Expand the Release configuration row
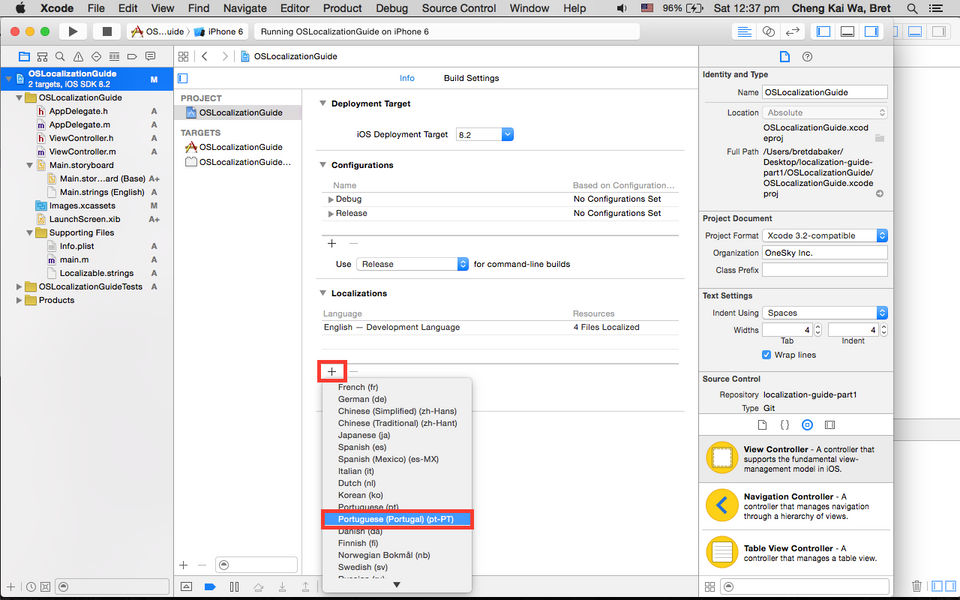960x600 pixels. tap(331, 214)
